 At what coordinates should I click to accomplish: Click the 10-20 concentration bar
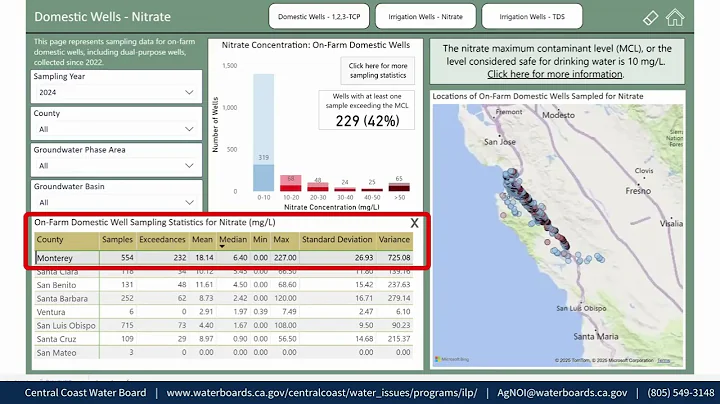(291, 183)
